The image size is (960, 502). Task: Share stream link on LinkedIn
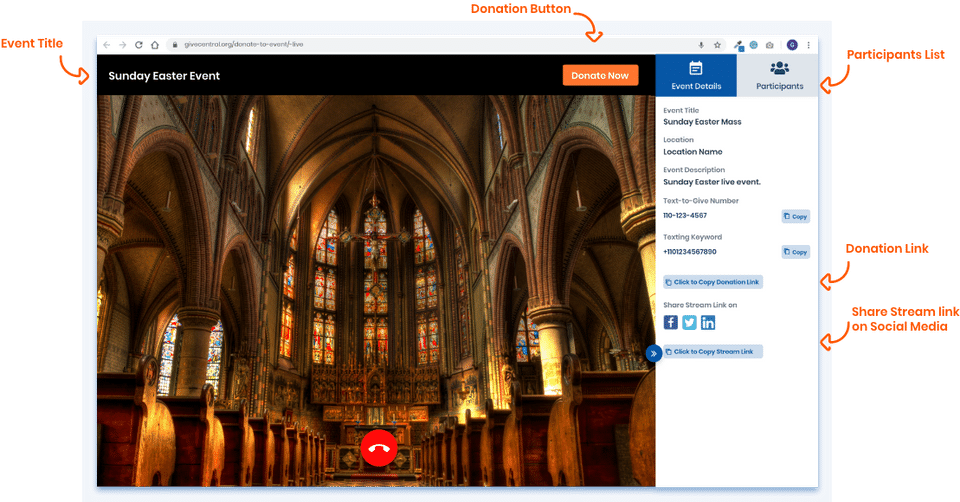tap(708, 322)
